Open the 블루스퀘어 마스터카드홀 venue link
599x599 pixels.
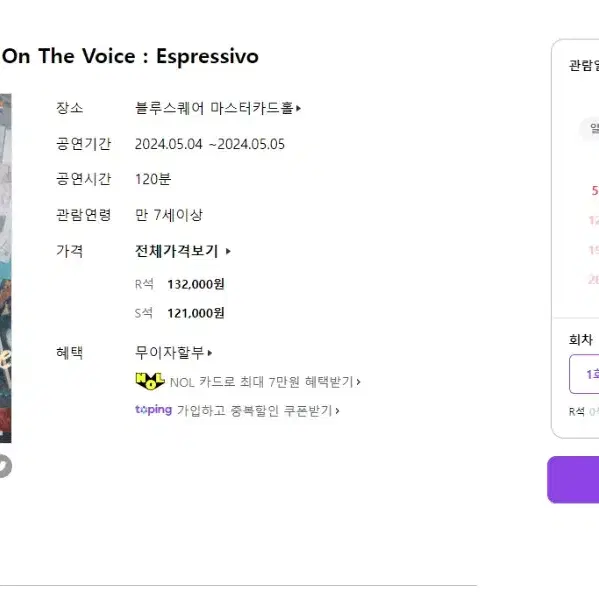coord(218,108)
